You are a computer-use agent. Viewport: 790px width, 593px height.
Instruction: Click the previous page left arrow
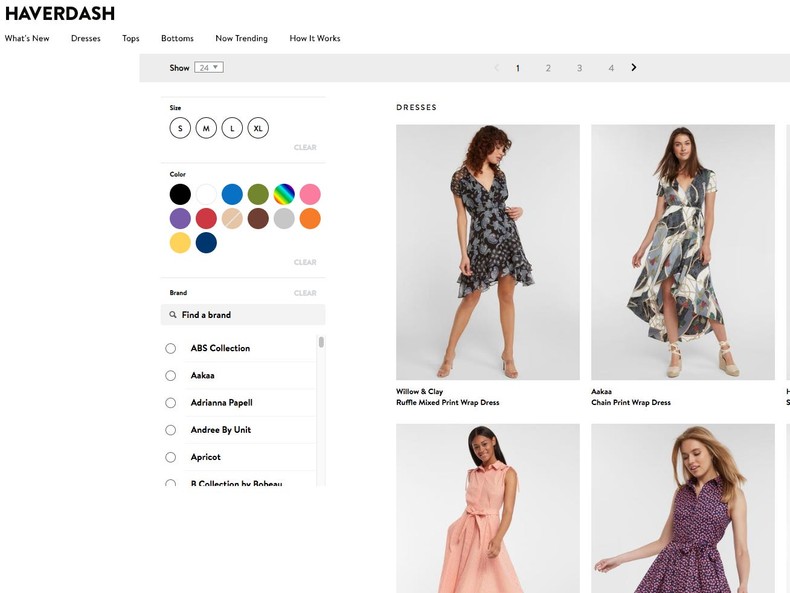(496, 68)
